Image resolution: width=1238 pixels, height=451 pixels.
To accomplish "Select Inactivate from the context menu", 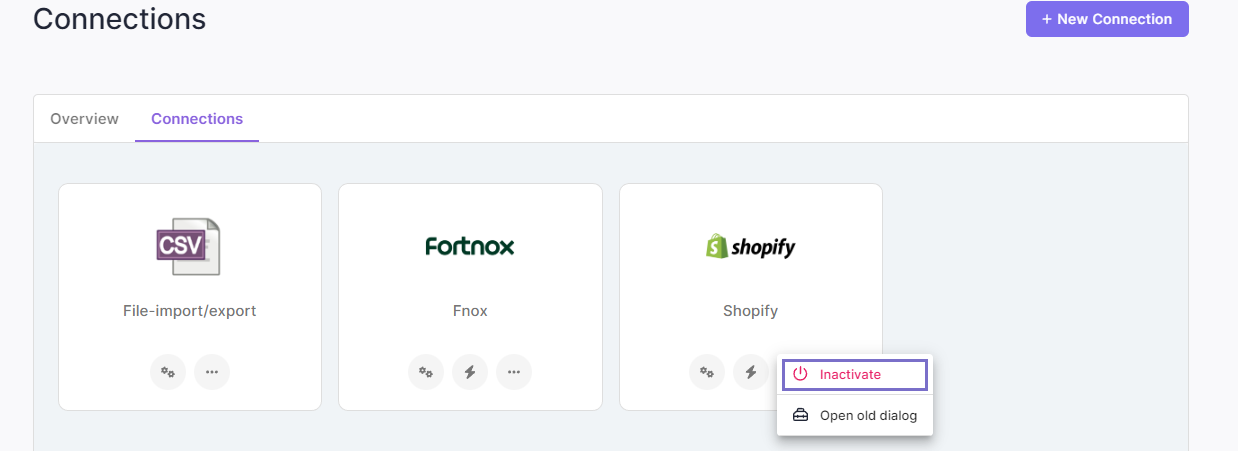I will click(855, 374).
